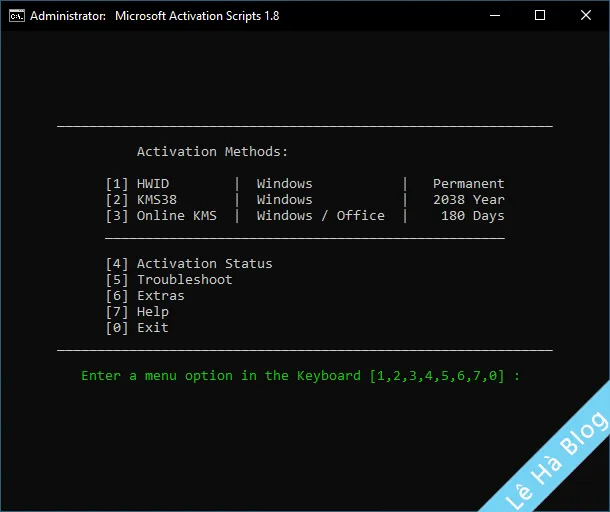Click the '2038 Year' value
Viewport: 610px width, 512px height.
[x=468, y=200]
